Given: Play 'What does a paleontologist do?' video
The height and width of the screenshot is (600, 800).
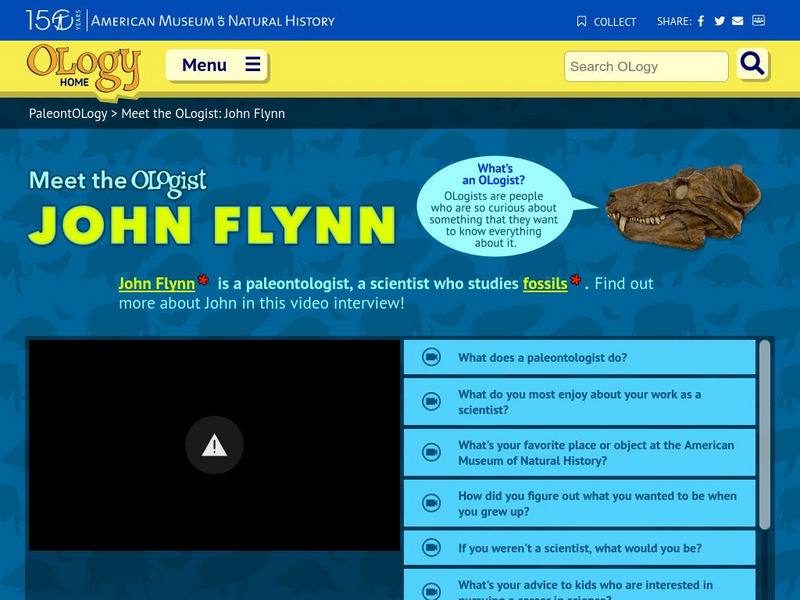Looking at the screenshot, I should (x=580, y=357).
